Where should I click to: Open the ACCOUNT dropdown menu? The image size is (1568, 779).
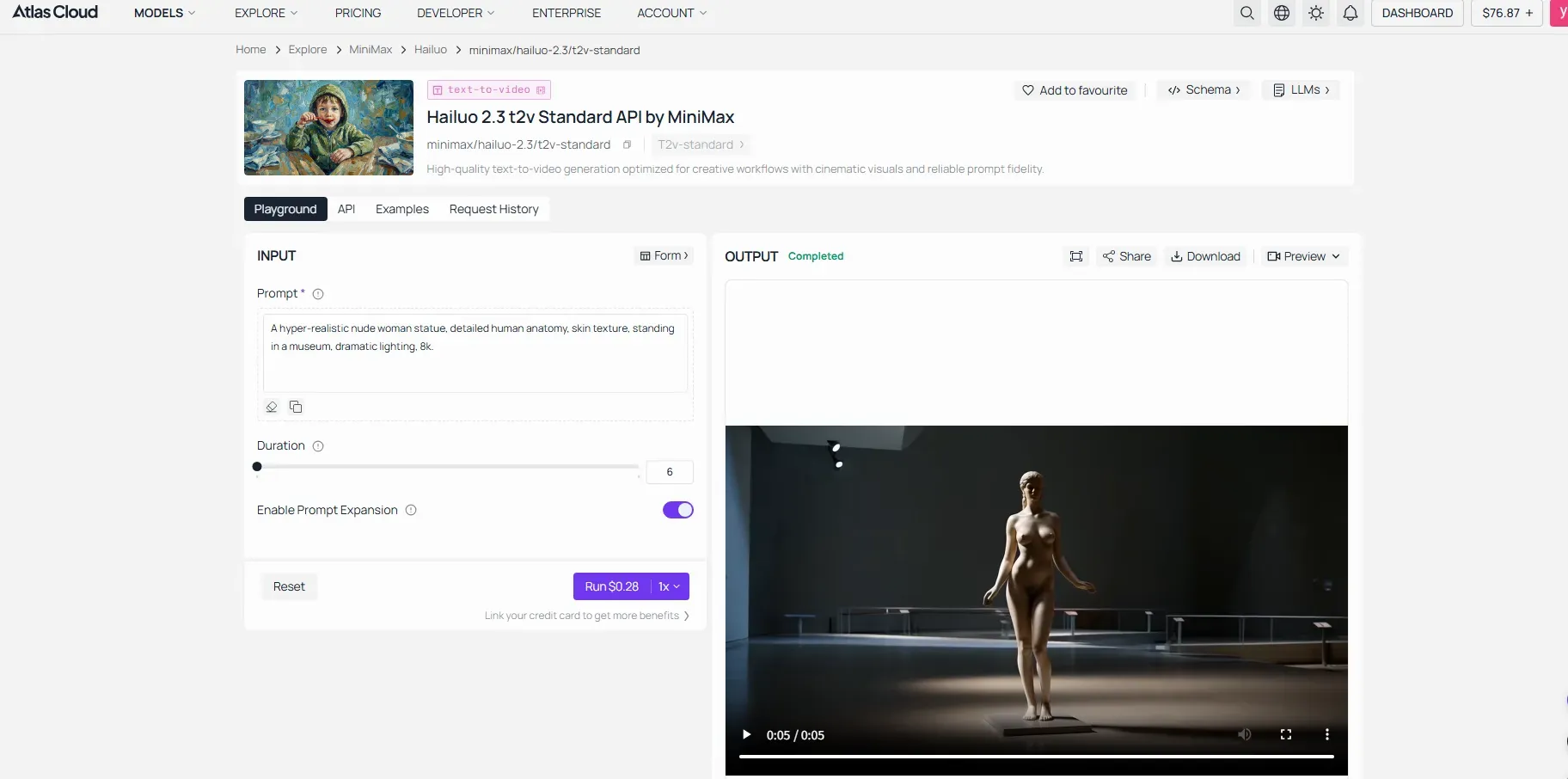click(671, 13)
